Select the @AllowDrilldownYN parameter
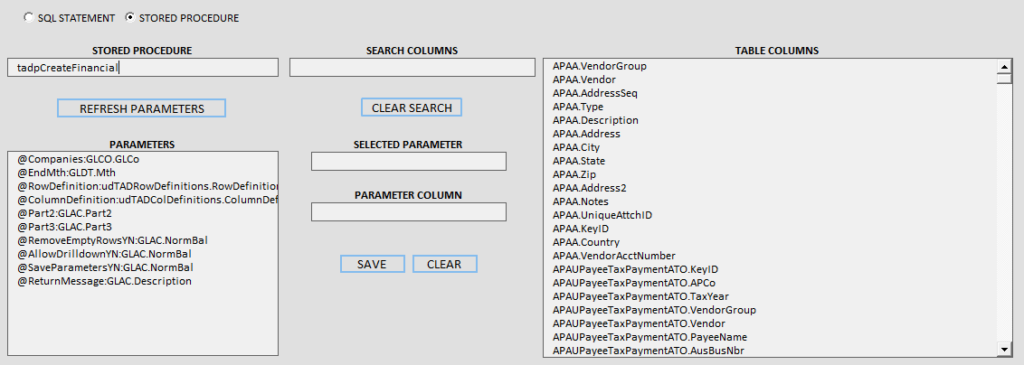The image size is (1024, 365). pos(143,254)
